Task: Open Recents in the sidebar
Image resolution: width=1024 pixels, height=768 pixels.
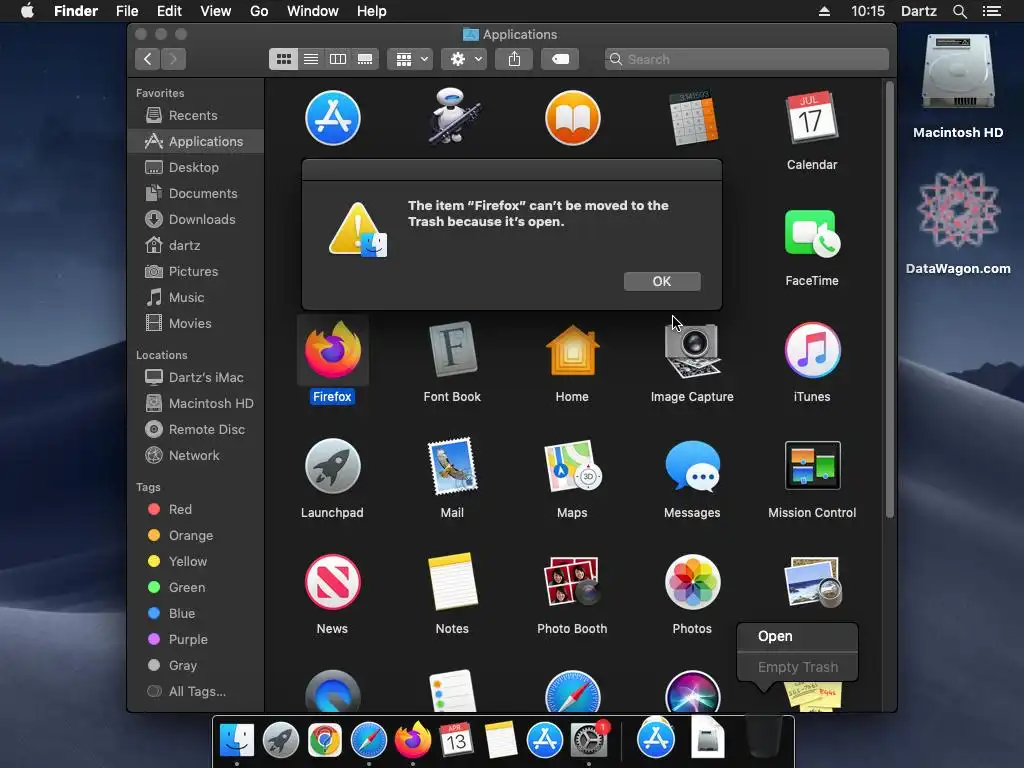Action: coord(196,115)
